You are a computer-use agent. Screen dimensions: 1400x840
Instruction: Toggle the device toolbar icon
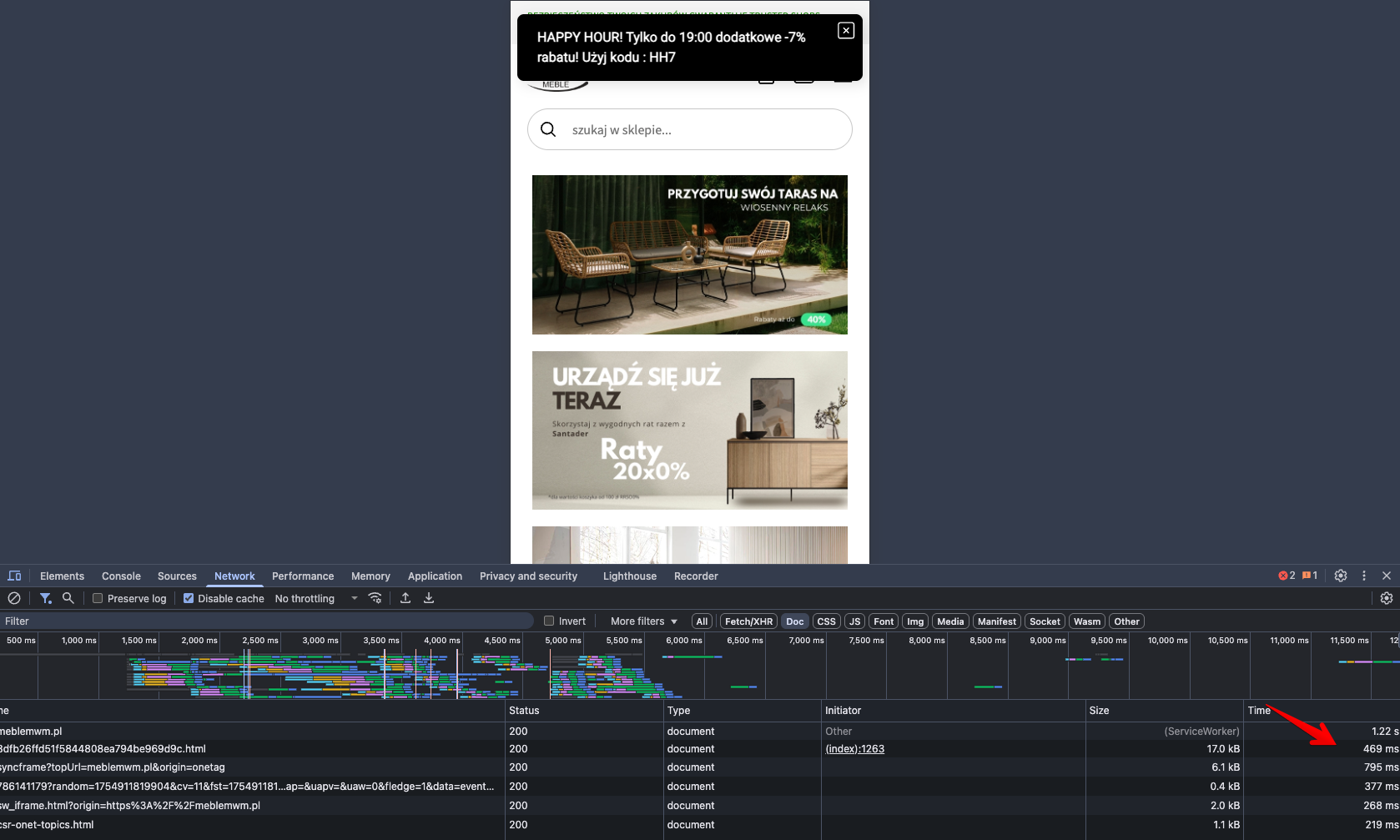point(14,576)
